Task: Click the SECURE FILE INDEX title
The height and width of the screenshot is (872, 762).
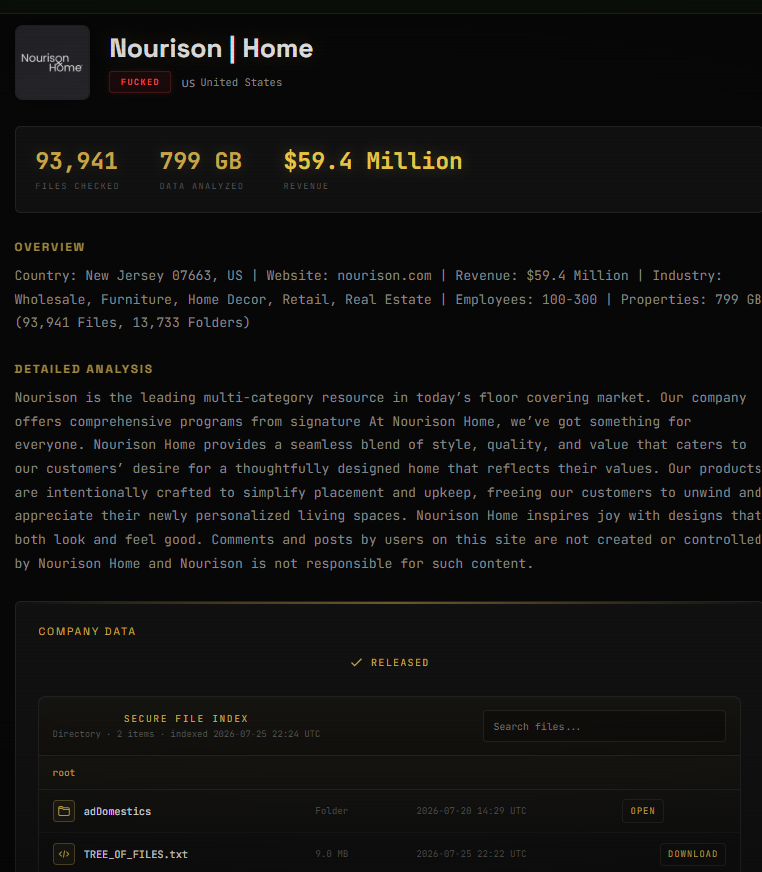Action: pyautogui.click(x=186, y=719)
